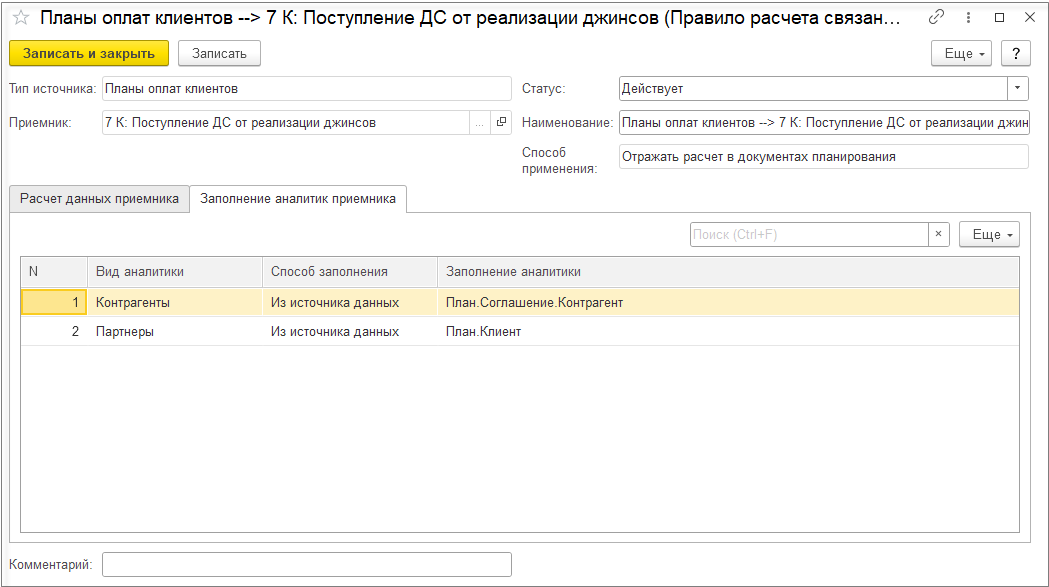Choose Приемник value with ellipsis button
1049x587 pixels.
click(x=479, y=122)
